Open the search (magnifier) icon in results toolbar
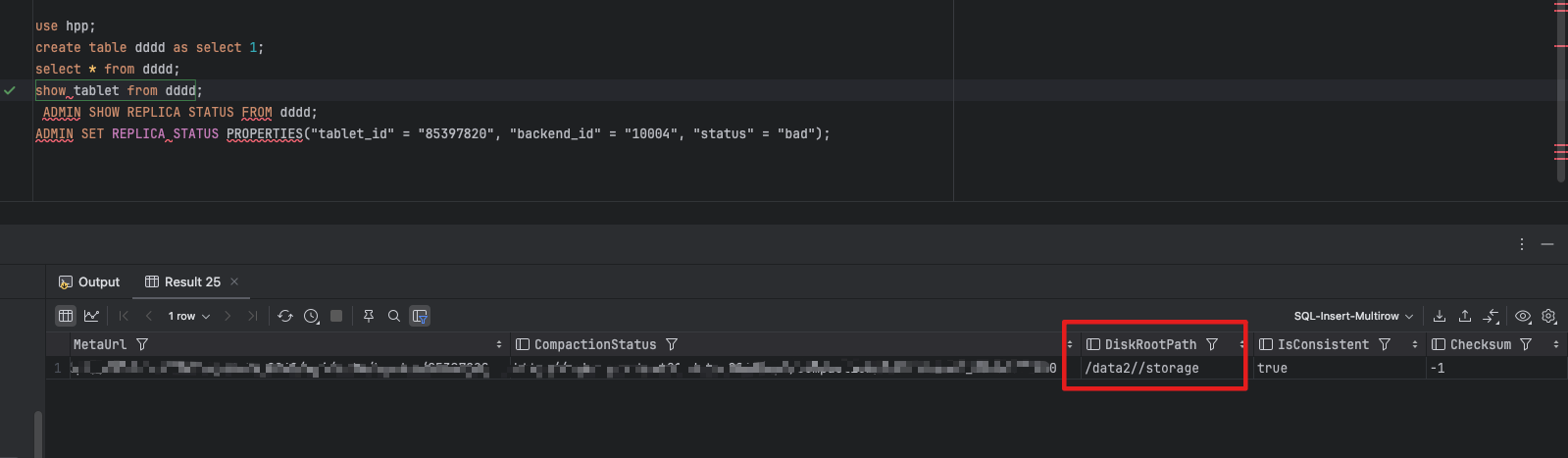This screenshot has height=458, width=1568. [394, 316]
